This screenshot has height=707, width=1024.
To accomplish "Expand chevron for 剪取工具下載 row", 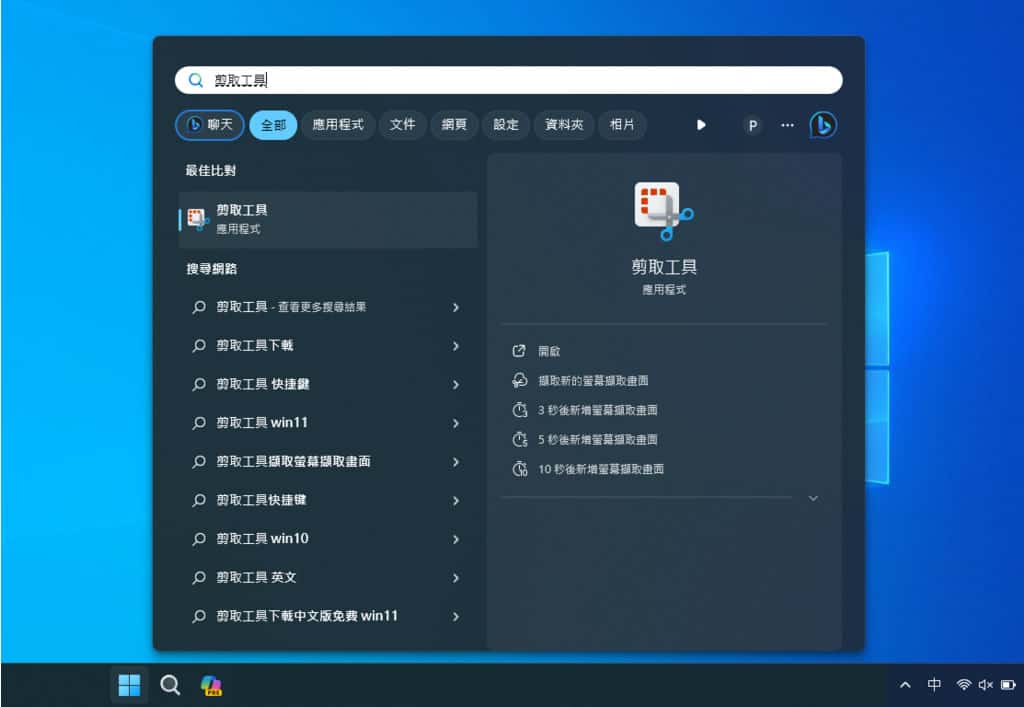I will pos(456,346).
